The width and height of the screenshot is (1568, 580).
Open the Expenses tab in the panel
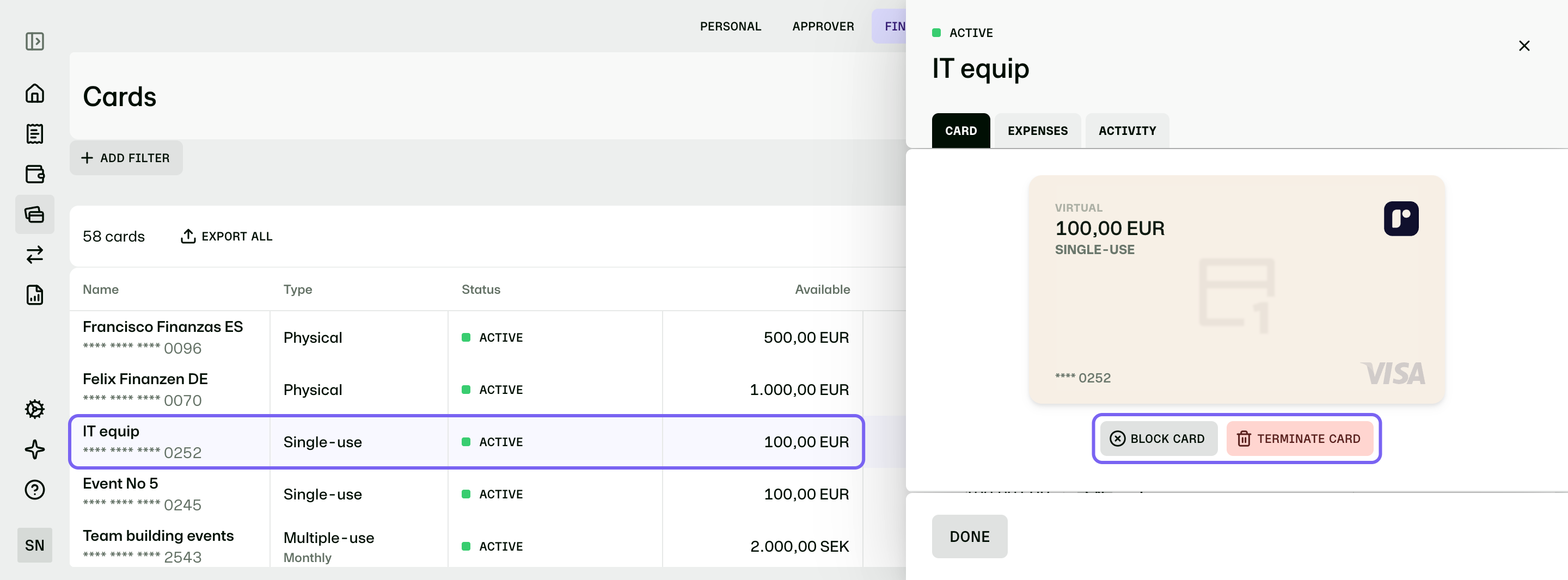pyautogui.click(x=1037, y=131)
